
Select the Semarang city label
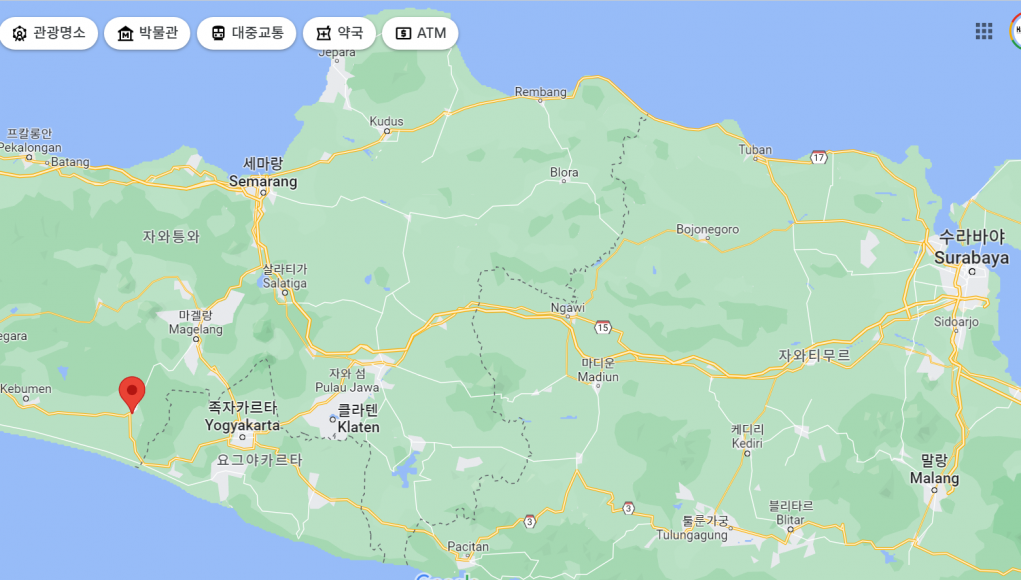(x=263, y=173)
